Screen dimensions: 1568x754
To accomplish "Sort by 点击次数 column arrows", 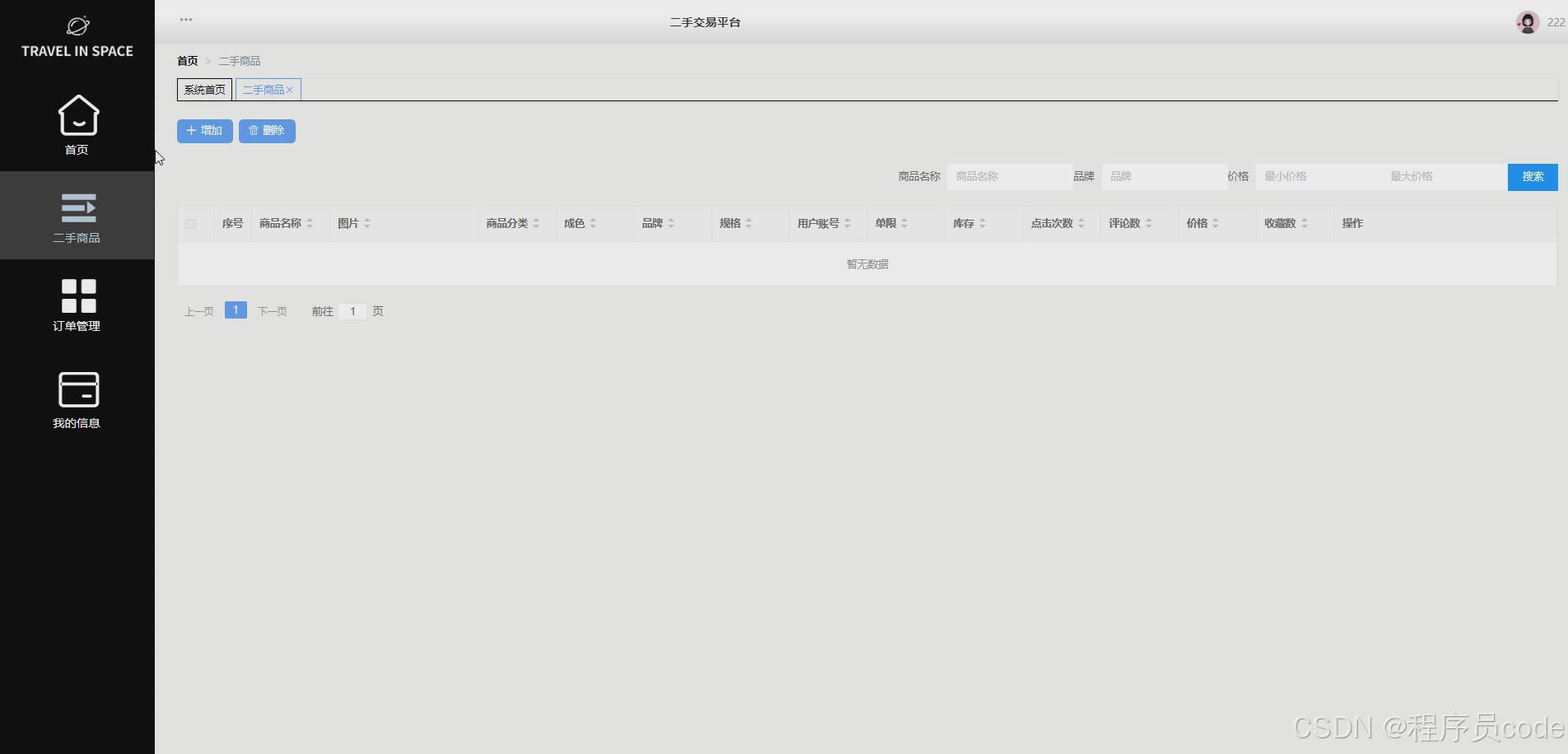I will click(x=1081, y=223).
